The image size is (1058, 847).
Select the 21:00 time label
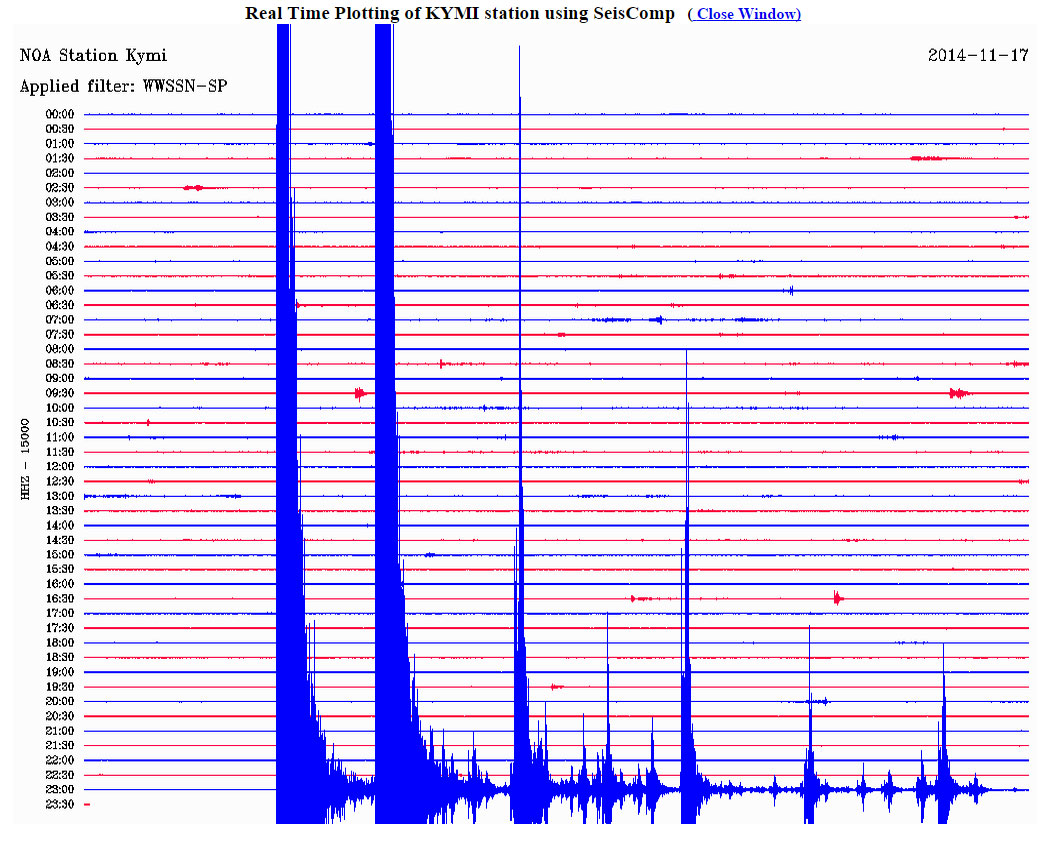(60, 730)
